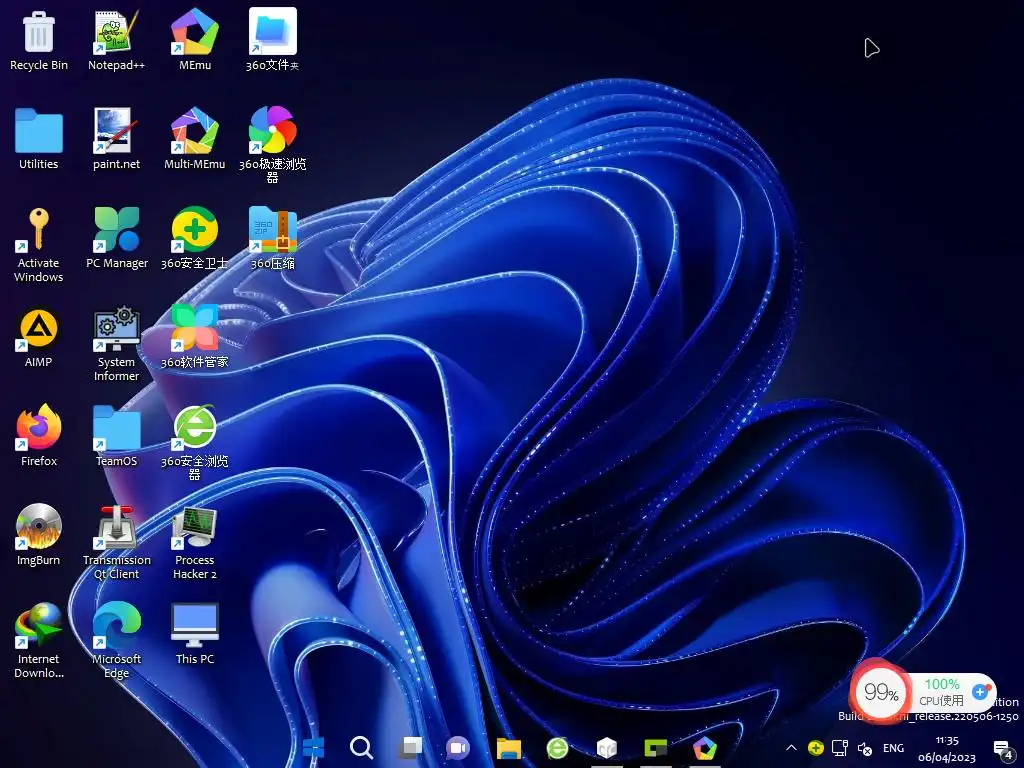Select the Notepad++ shortcut
Image resolution: width=1024 pixels, height=768 pixels.
pos(116,40)
